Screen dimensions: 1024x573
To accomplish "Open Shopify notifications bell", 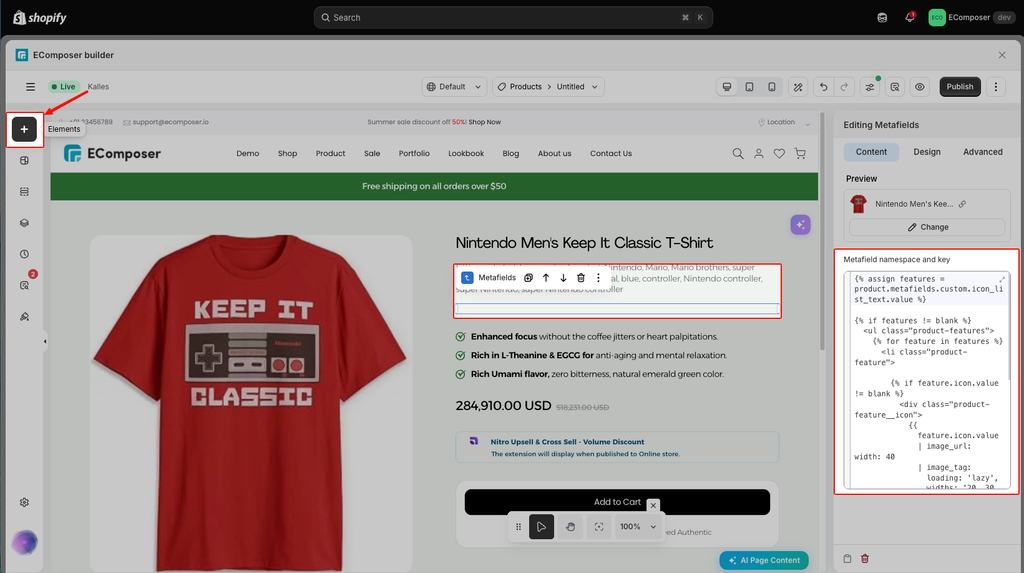I will click(x=909, y=18).
